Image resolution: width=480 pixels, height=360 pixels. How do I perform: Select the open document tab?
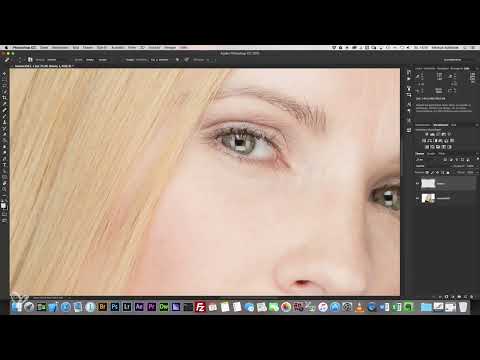pyautogui.click(x=43, y=66)
